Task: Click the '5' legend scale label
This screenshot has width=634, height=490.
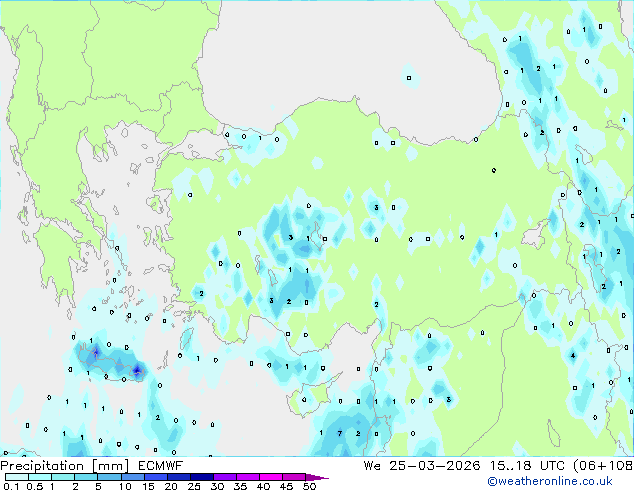Action: pos(98,486)
